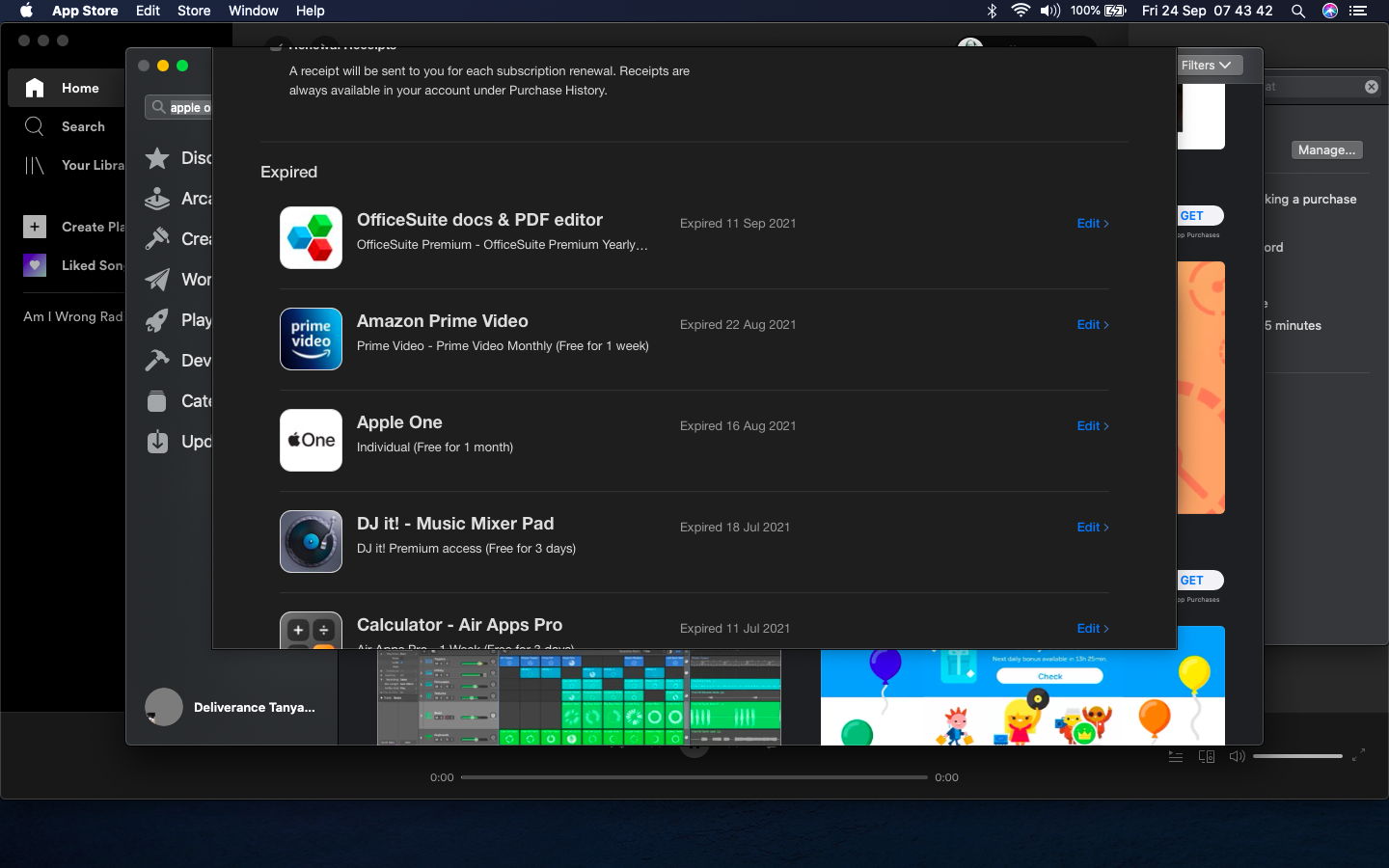Click the DJ it! turntable app icon
The image size is (1389, 868).
coord(311,541)
